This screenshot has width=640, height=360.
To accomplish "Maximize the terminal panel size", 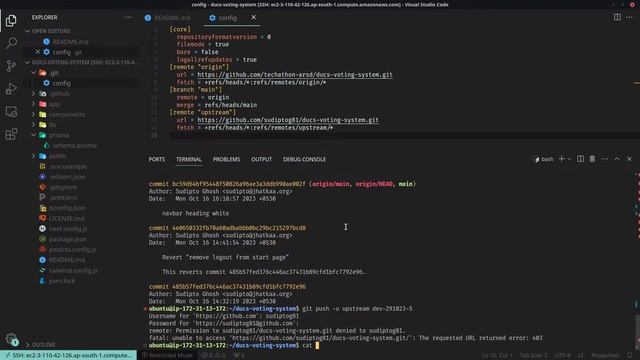I will click(617, 159).
